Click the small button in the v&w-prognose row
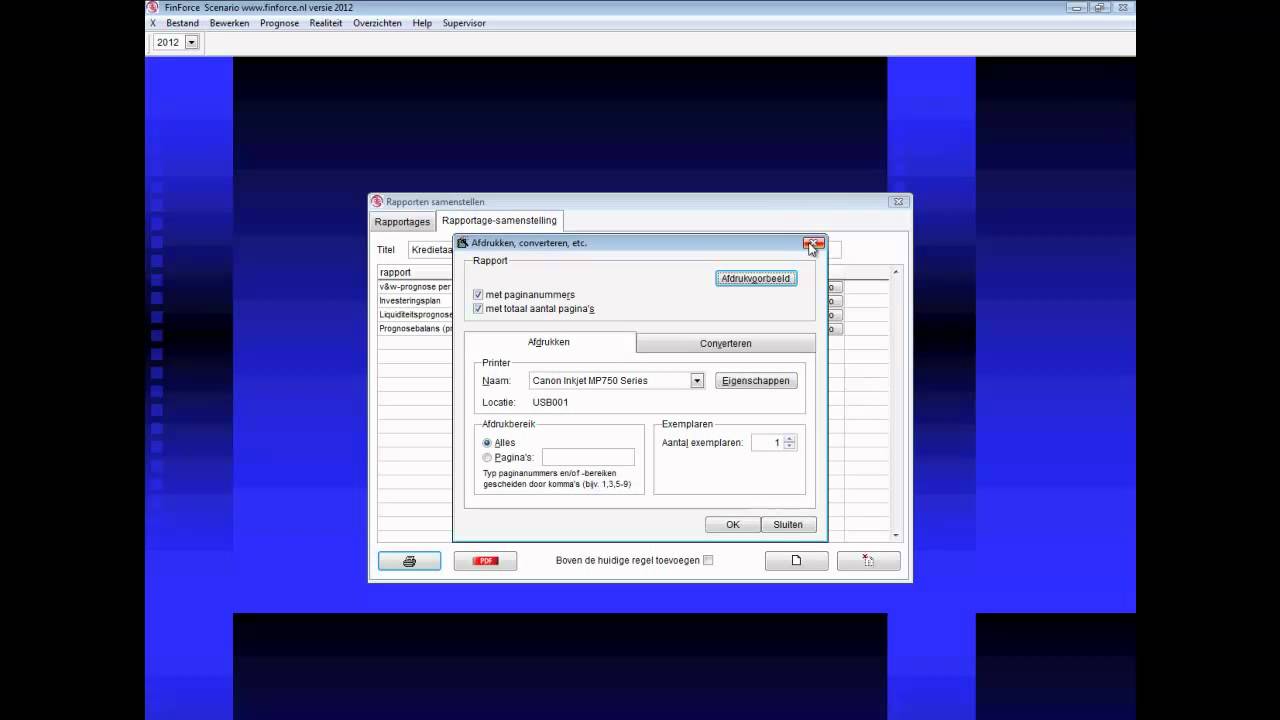1280x720 pixels. pyautogui.click(x=835, y=287)
